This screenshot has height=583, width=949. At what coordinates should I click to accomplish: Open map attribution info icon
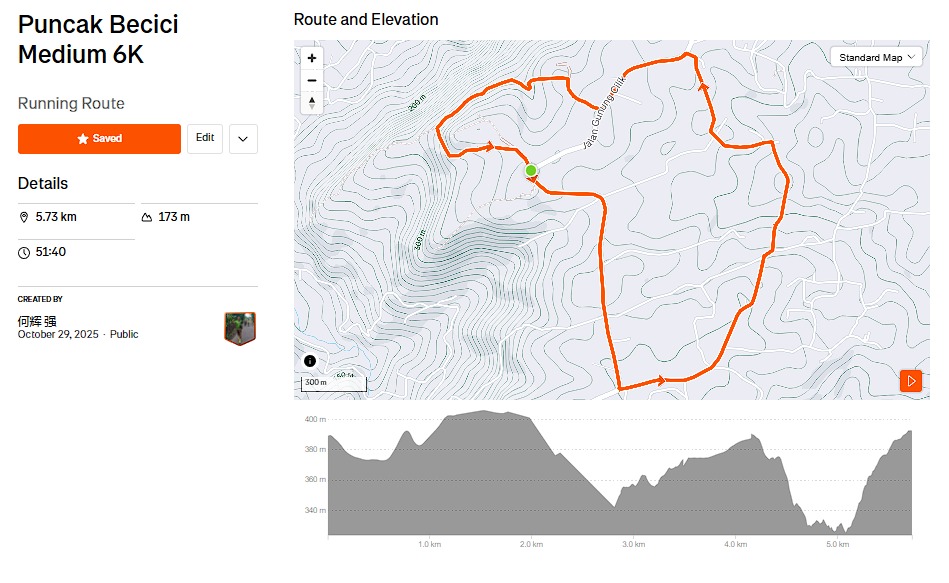coord(310,361)
